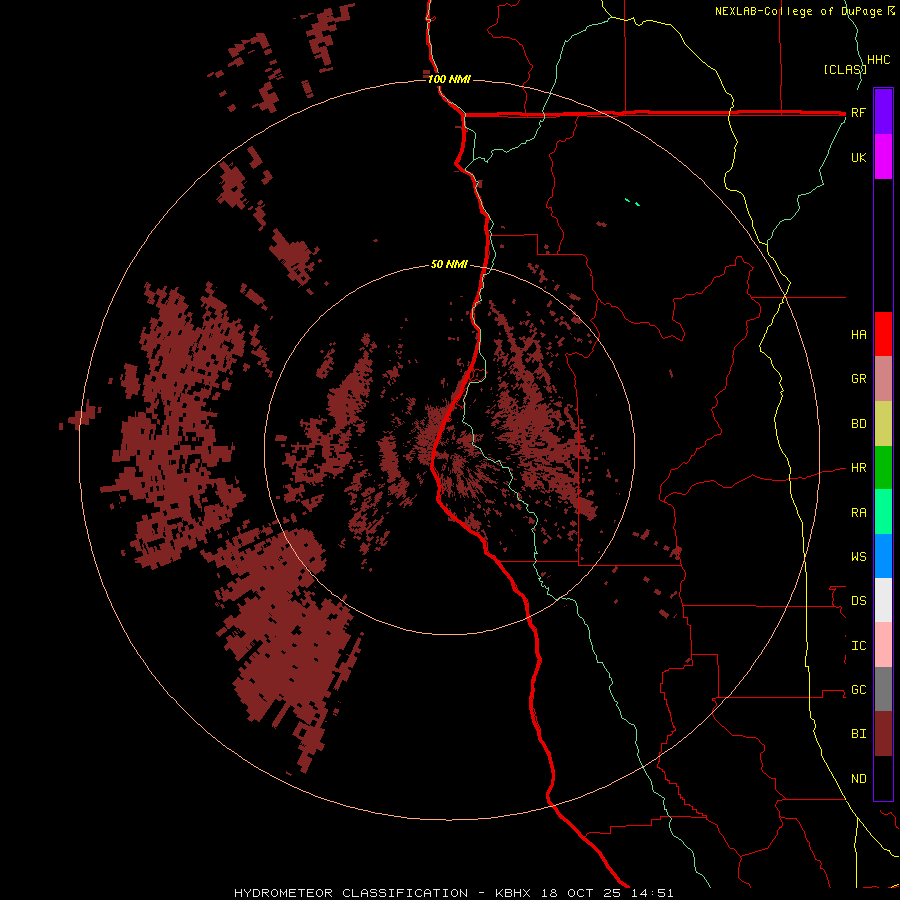
Task: Click the DS white legend swatch
Action: [x=883, y=600]
